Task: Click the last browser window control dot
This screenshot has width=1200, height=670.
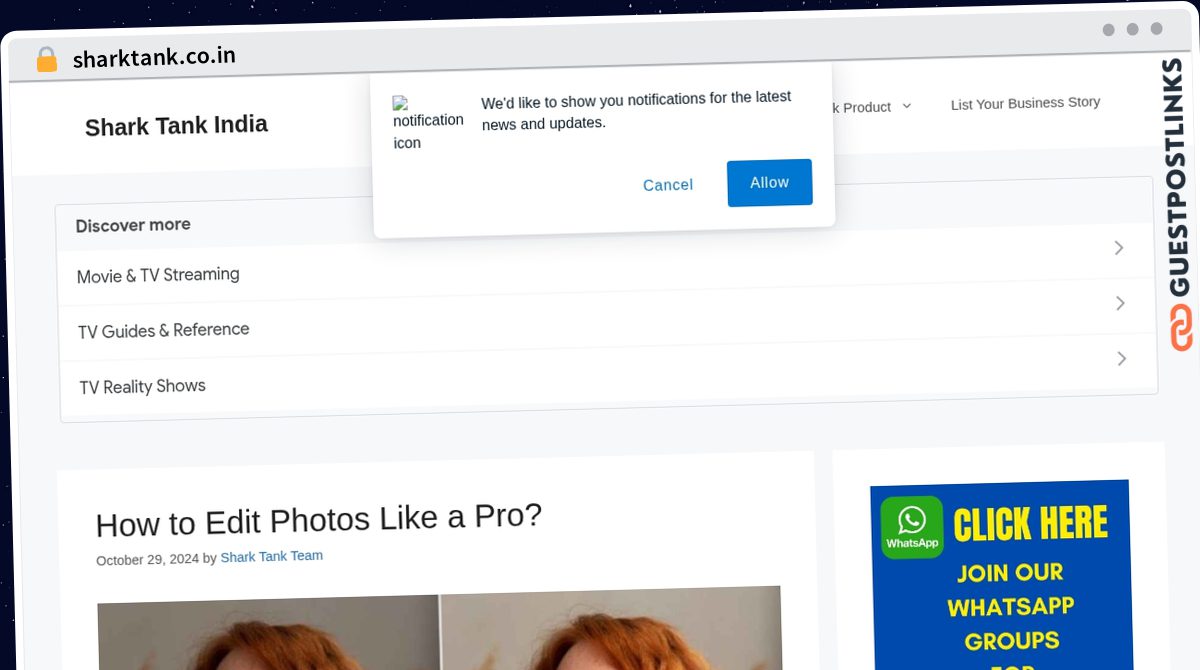Action: click(1157, 29)
